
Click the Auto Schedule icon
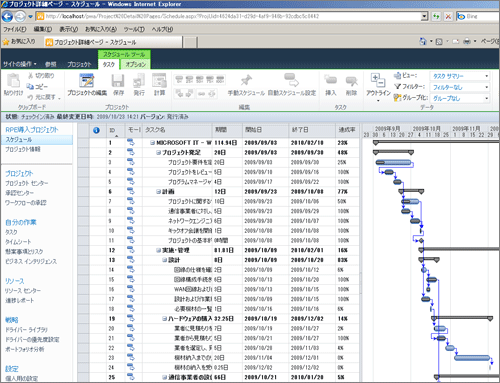(291, 80)
